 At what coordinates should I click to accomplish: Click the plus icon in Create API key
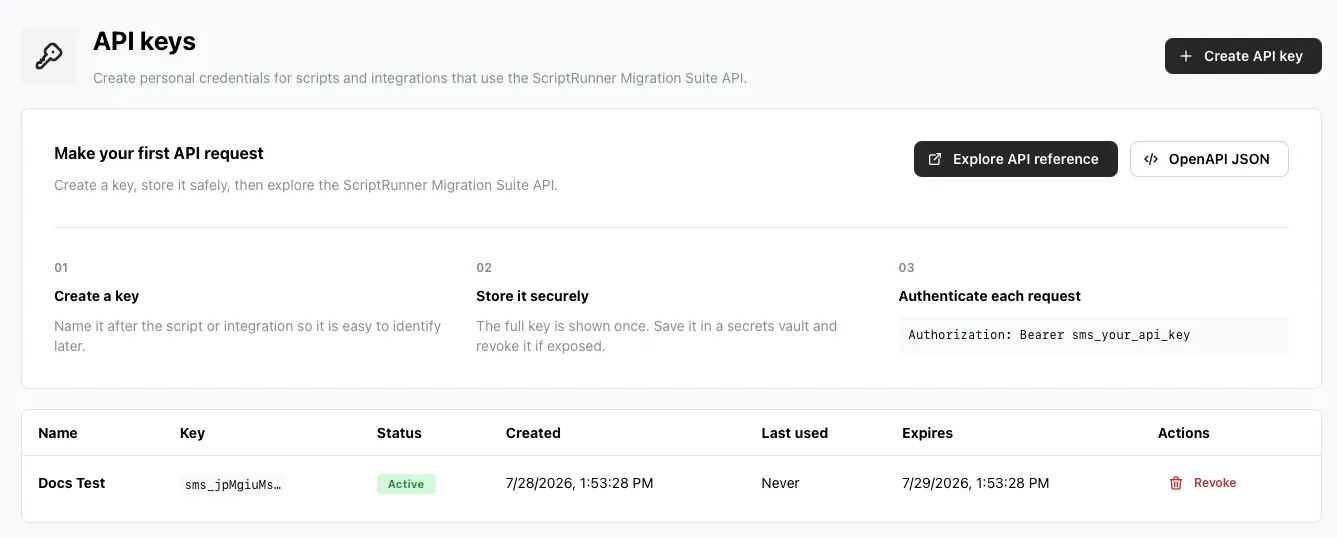click(1186, 56)
